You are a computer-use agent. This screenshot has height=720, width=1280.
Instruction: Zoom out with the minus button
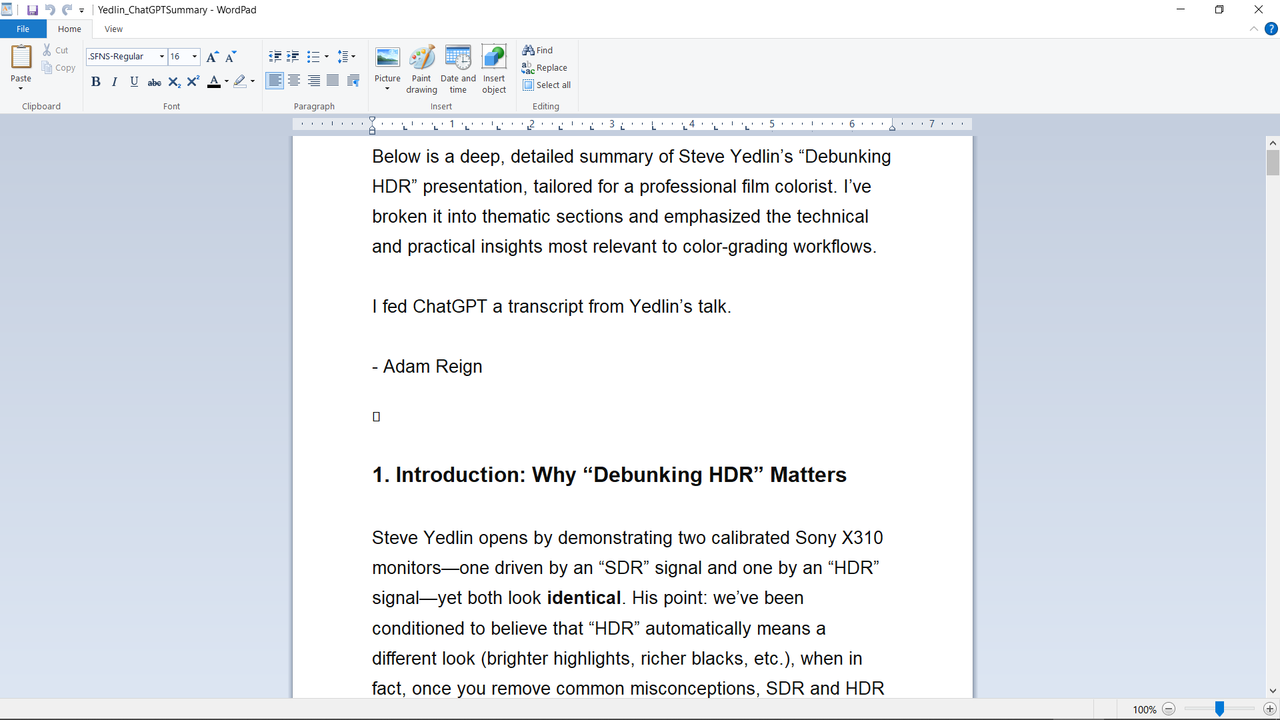[x=1169, y=709]
